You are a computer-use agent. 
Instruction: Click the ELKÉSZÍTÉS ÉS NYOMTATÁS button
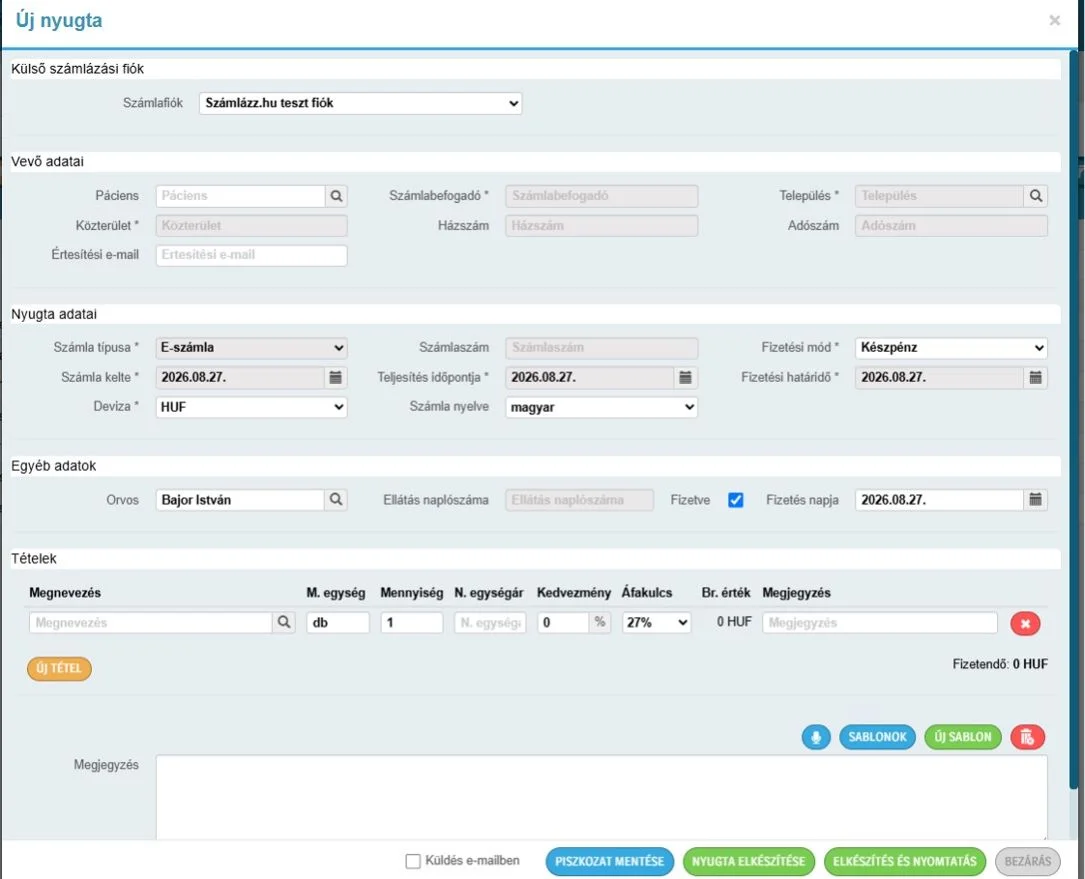[x=904, y=862]
